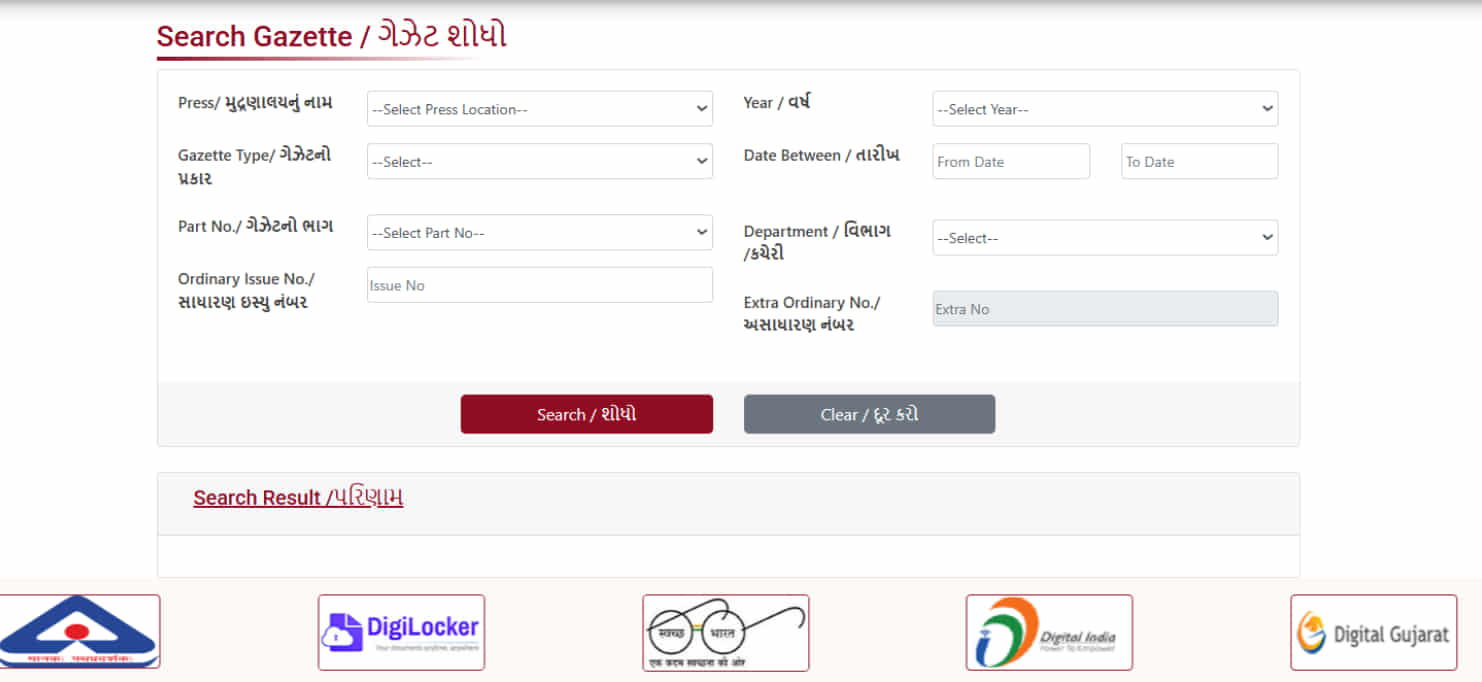Screen dimensions: 1482x682
Task: Click the Gazette Type label
Action: tap(255, 167)
